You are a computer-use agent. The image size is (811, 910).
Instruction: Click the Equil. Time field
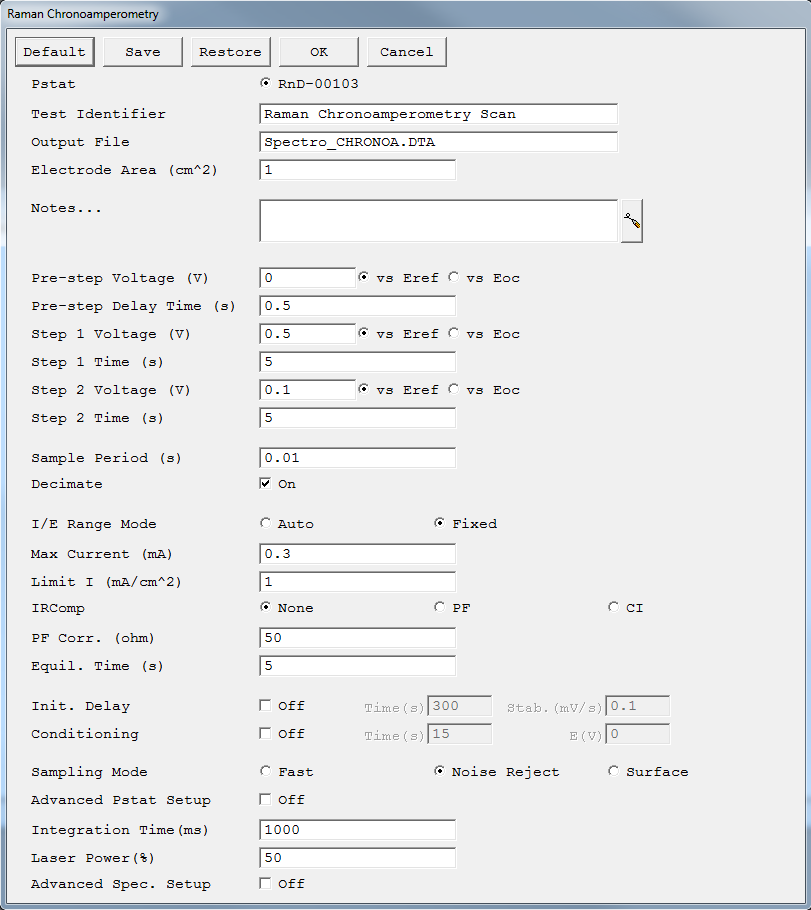pos(358,666)
